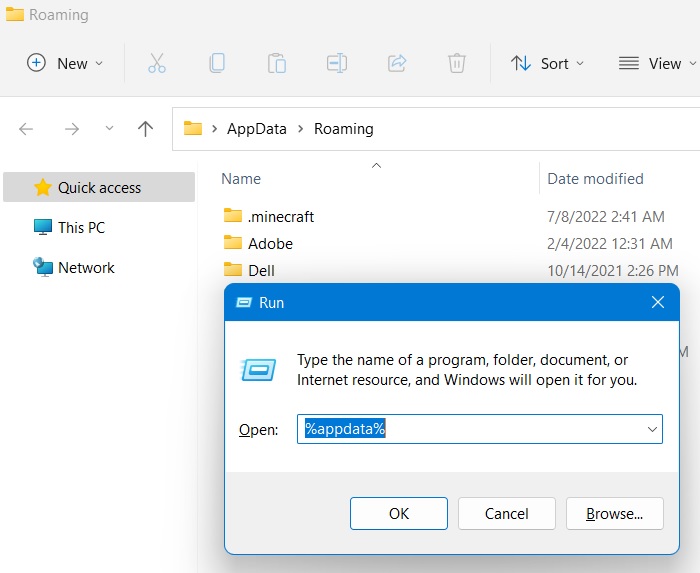The height and width of the screenshot is (573, 700).
Task: Click the Paste clipboard icon
Action: pyautogui.click(x=277, y=63)
